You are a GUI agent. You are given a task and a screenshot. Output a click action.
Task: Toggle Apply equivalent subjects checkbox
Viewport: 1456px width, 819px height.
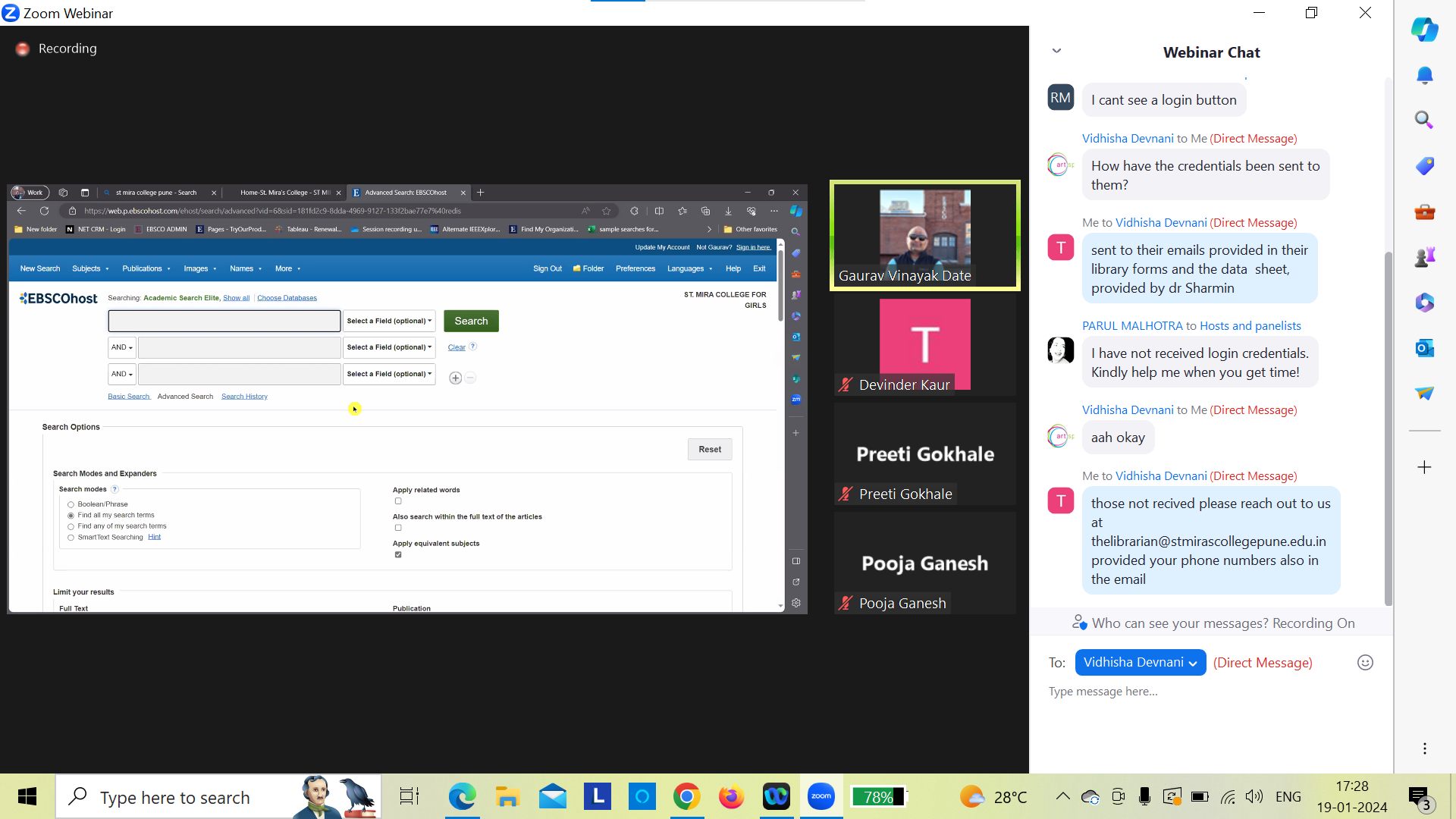tap(398, 555)
